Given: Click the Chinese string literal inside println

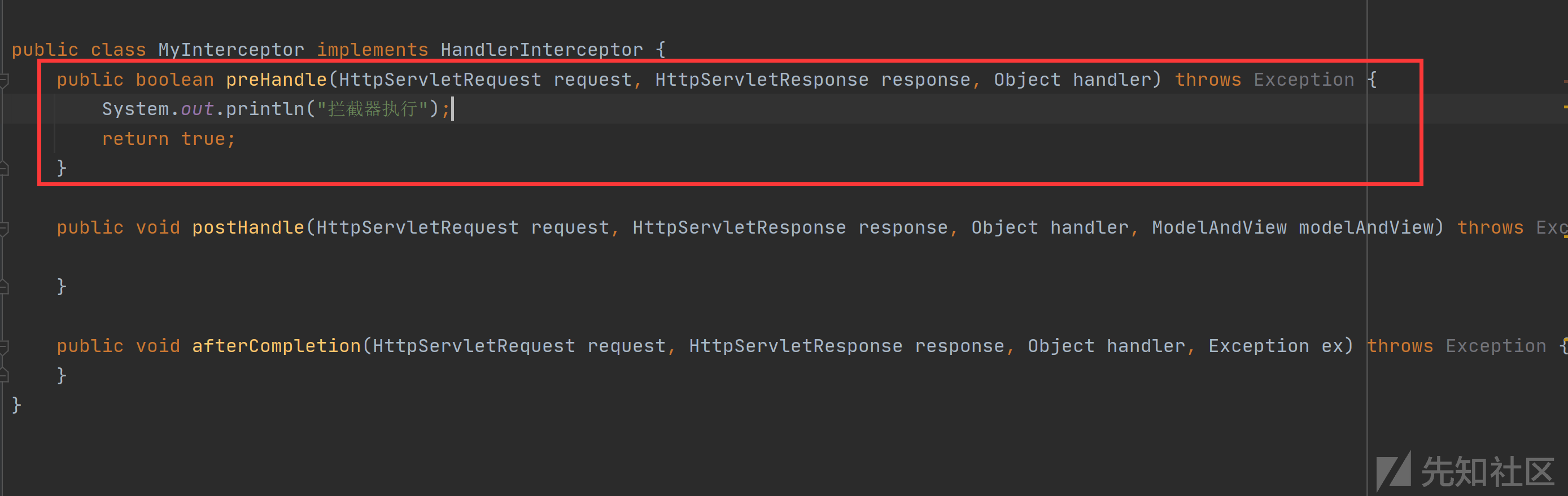Looking at the screenshot, I should point(373,109).
